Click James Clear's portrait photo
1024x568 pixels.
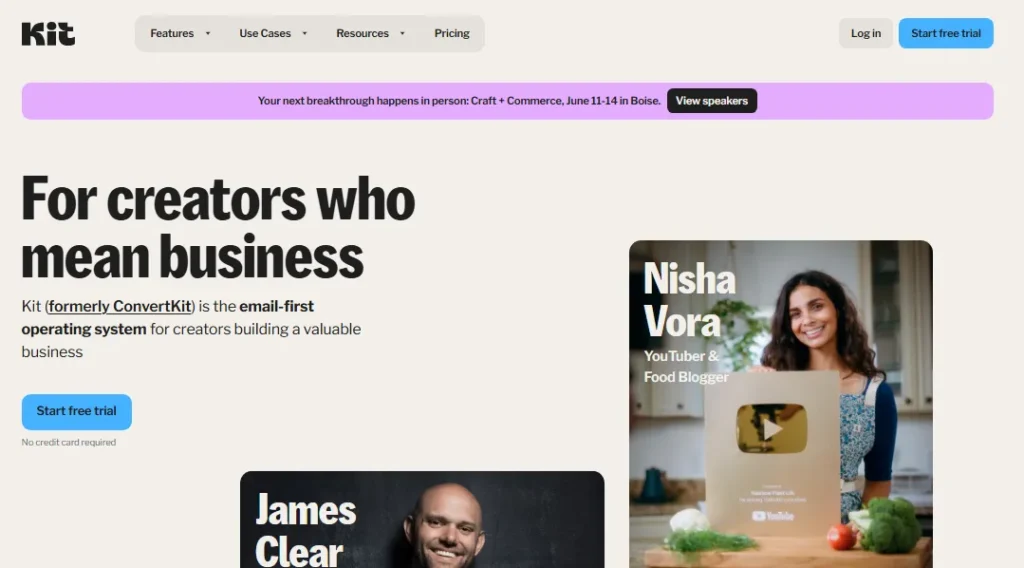click(447, 526)
